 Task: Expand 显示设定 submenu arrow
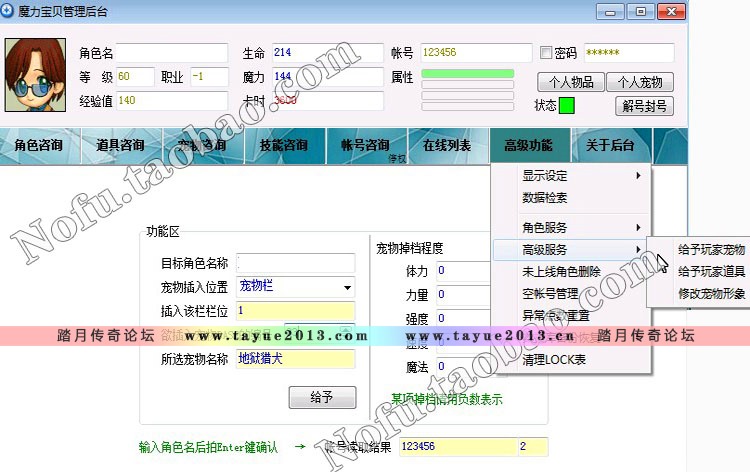(638, 176)
